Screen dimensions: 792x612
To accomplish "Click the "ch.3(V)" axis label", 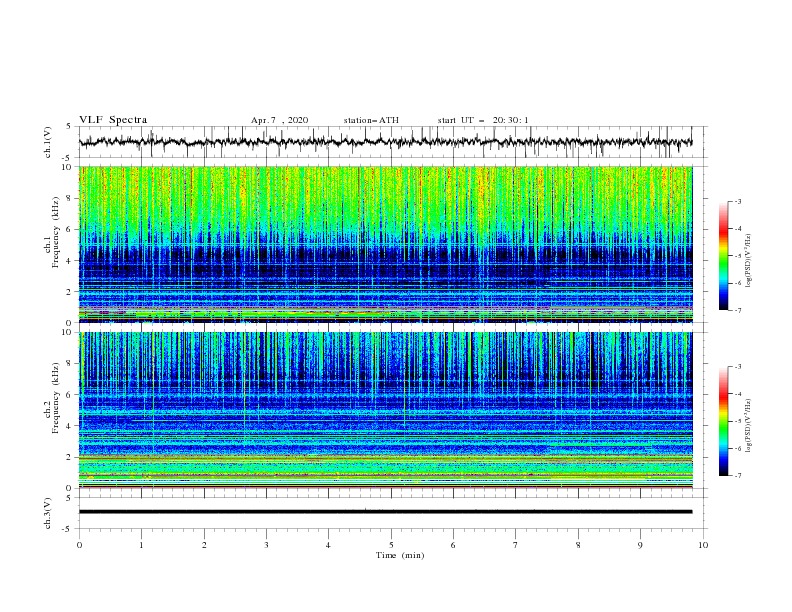I will (x=48, y=513).
